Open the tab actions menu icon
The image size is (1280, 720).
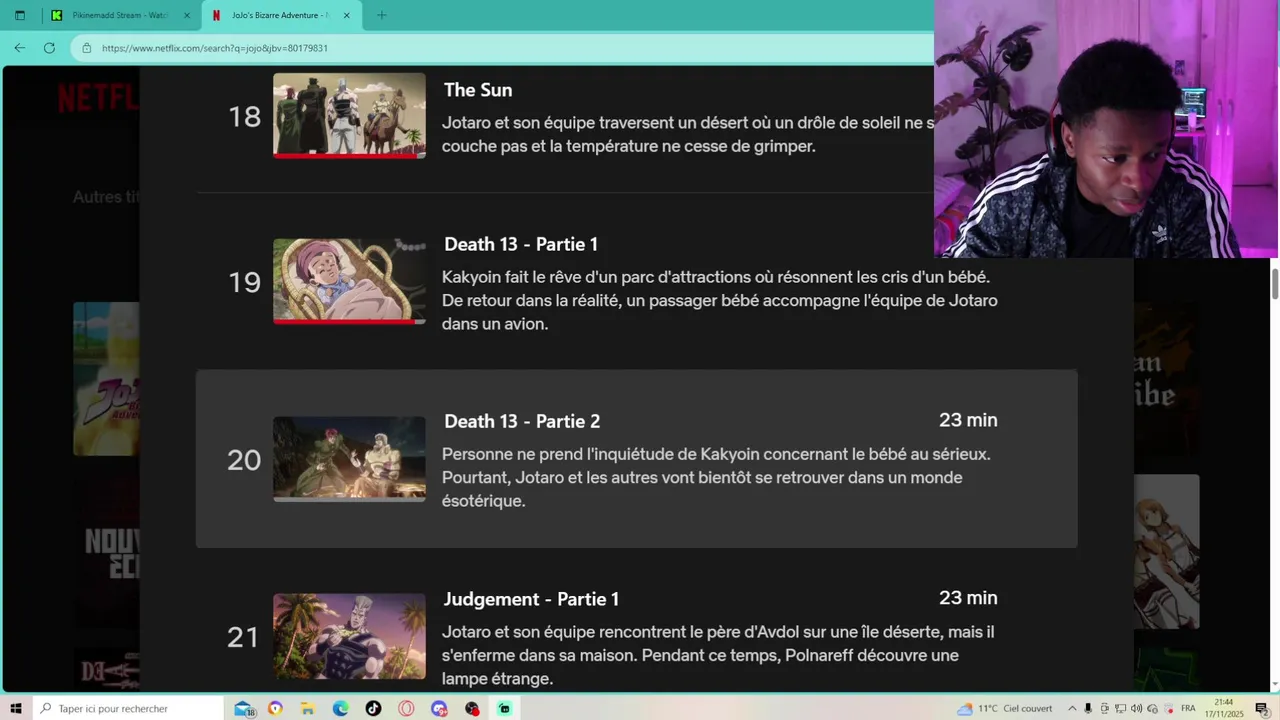pyautogui.click(x=19, y=15)
